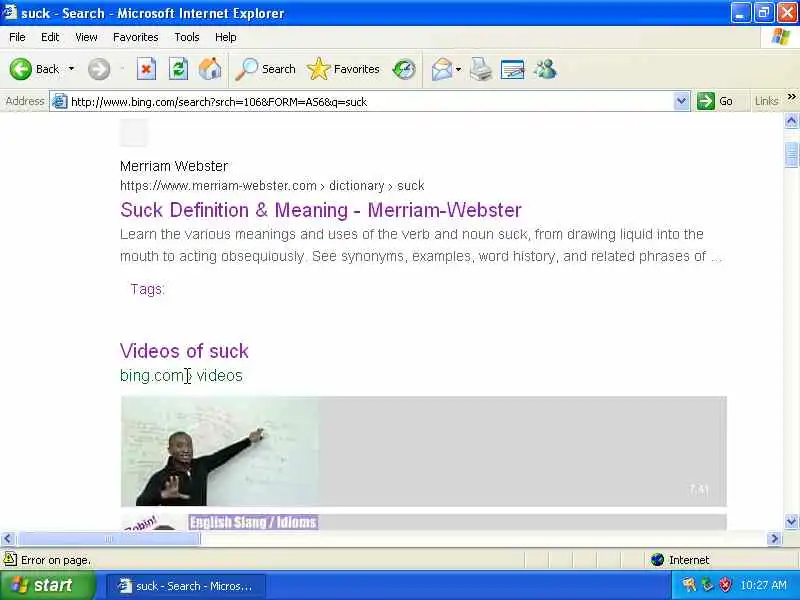800x600 pixels.
Task: Open the Favorites menu
Action: (136, 37)
